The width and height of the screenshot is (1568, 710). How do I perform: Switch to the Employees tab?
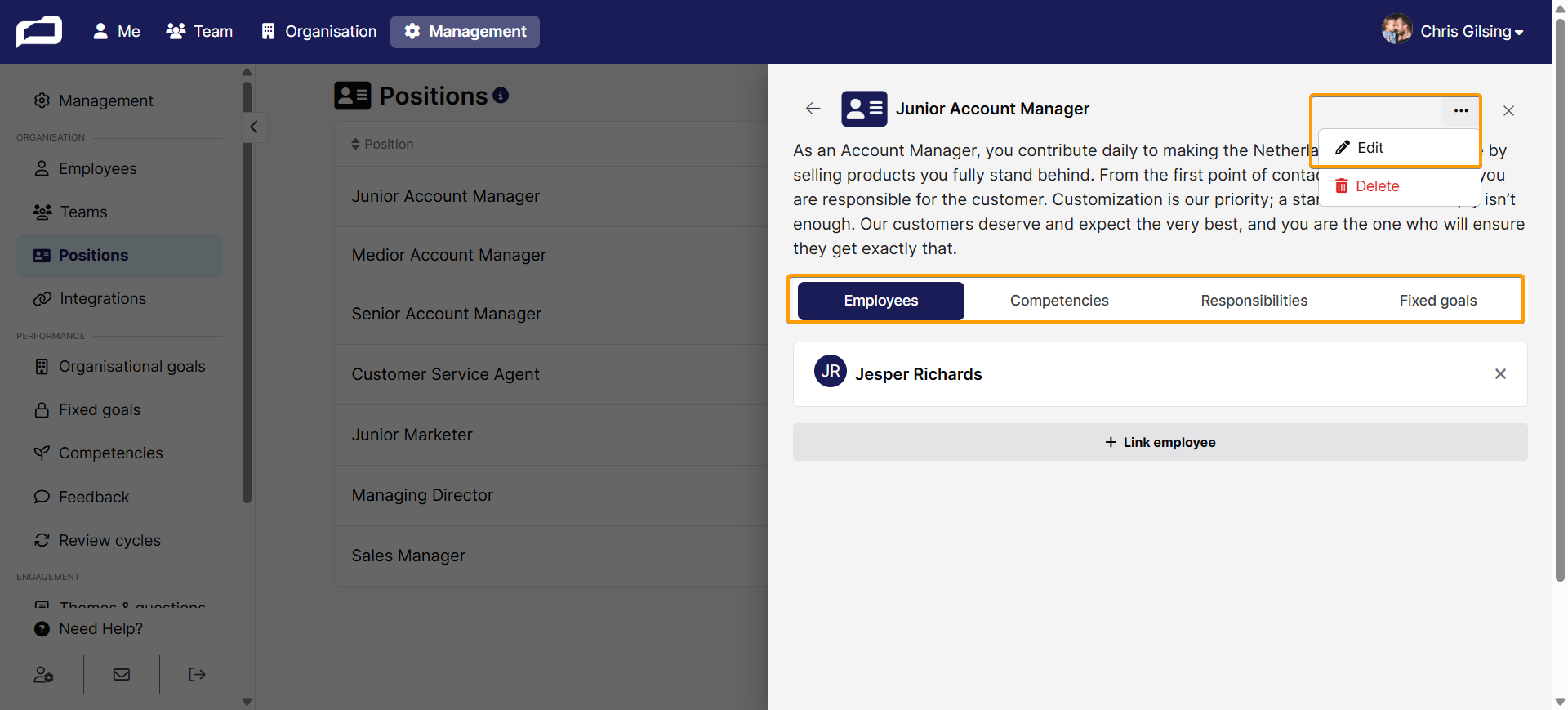[x=881, y=301]
